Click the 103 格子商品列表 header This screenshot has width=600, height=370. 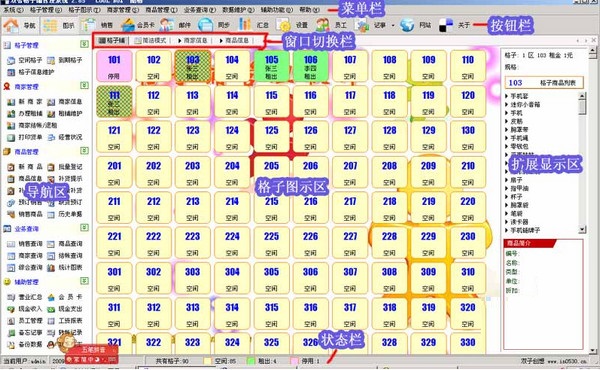tap(543, 83)
